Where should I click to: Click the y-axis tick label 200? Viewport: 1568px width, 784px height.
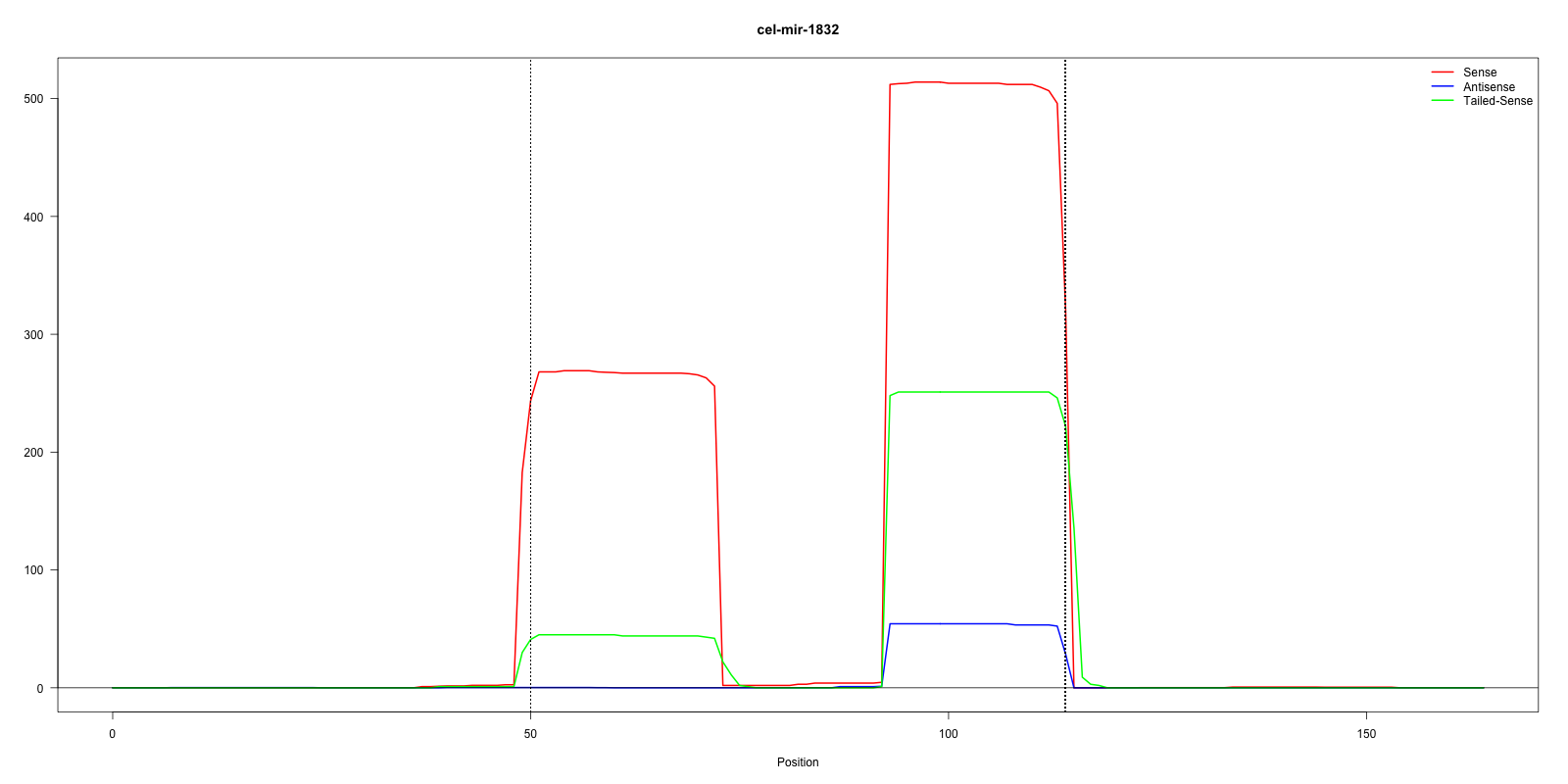[34, 453]
